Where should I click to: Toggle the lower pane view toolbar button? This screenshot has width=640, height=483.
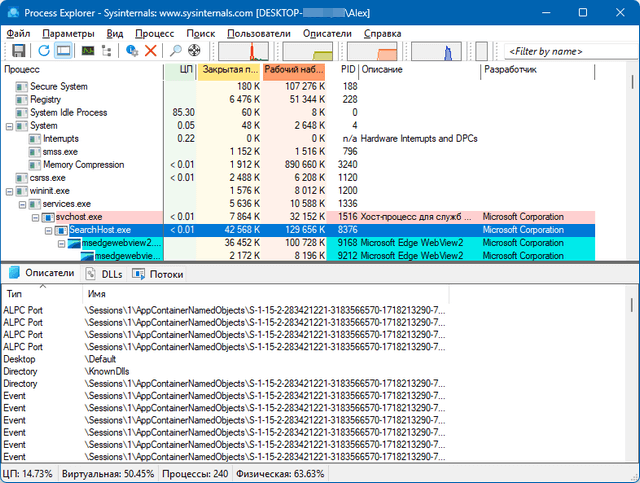pos(63,51)
